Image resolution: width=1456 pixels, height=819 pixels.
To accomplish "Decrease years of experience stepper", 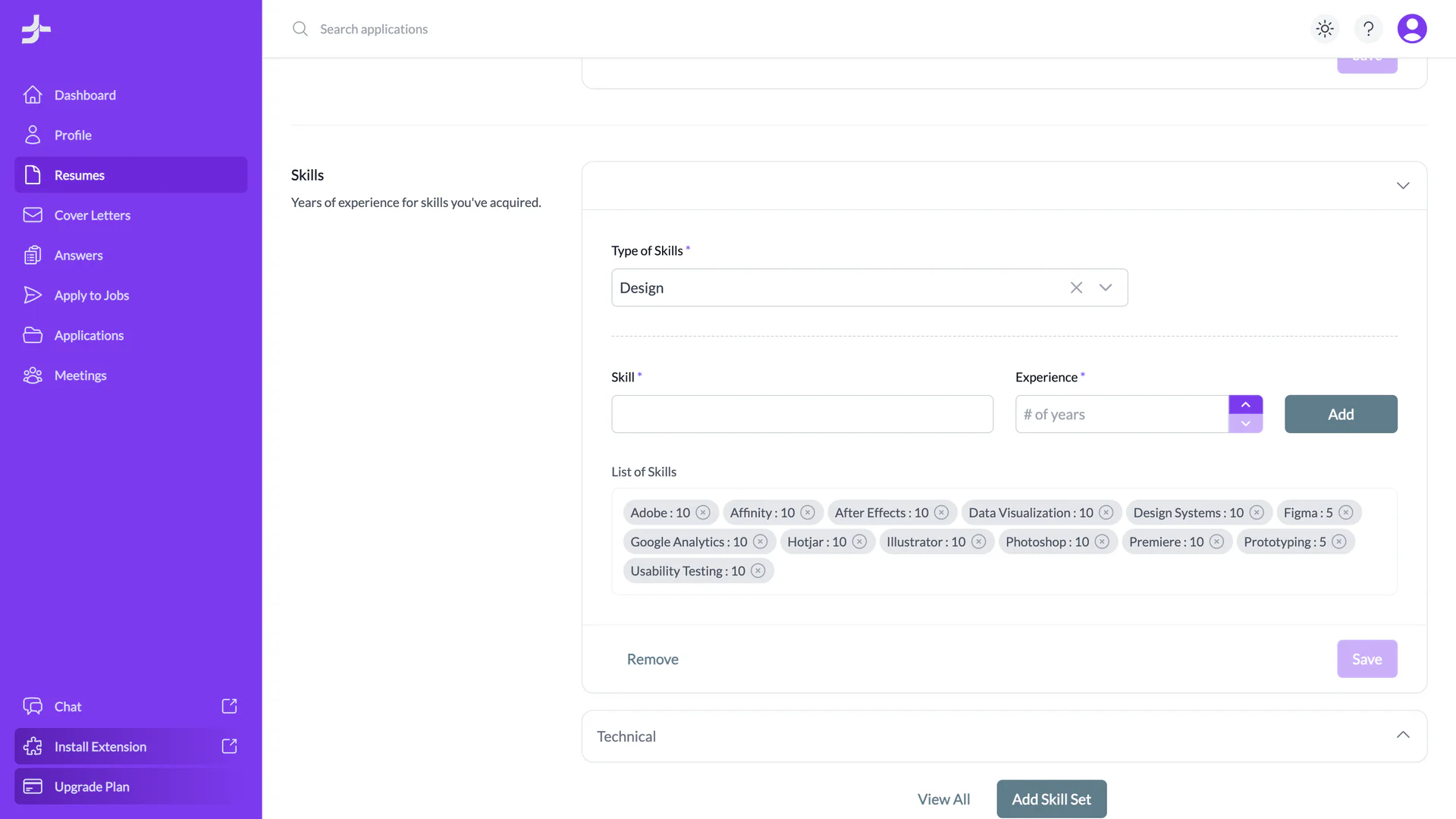I will click(x=1245, y=424).
